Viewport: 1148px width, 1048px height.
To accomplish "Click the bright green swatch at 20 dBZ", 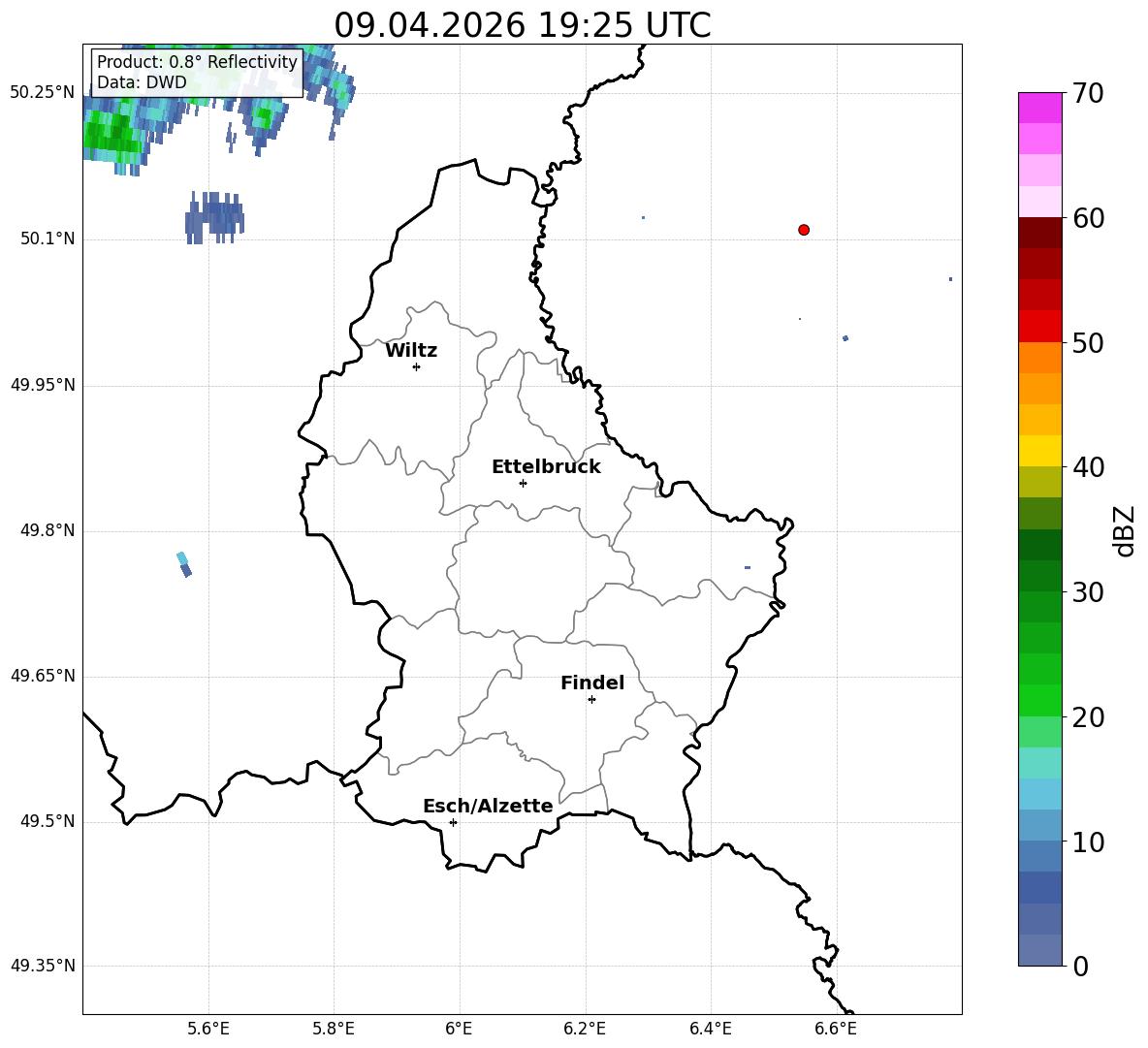I will tap(1039, 700).
